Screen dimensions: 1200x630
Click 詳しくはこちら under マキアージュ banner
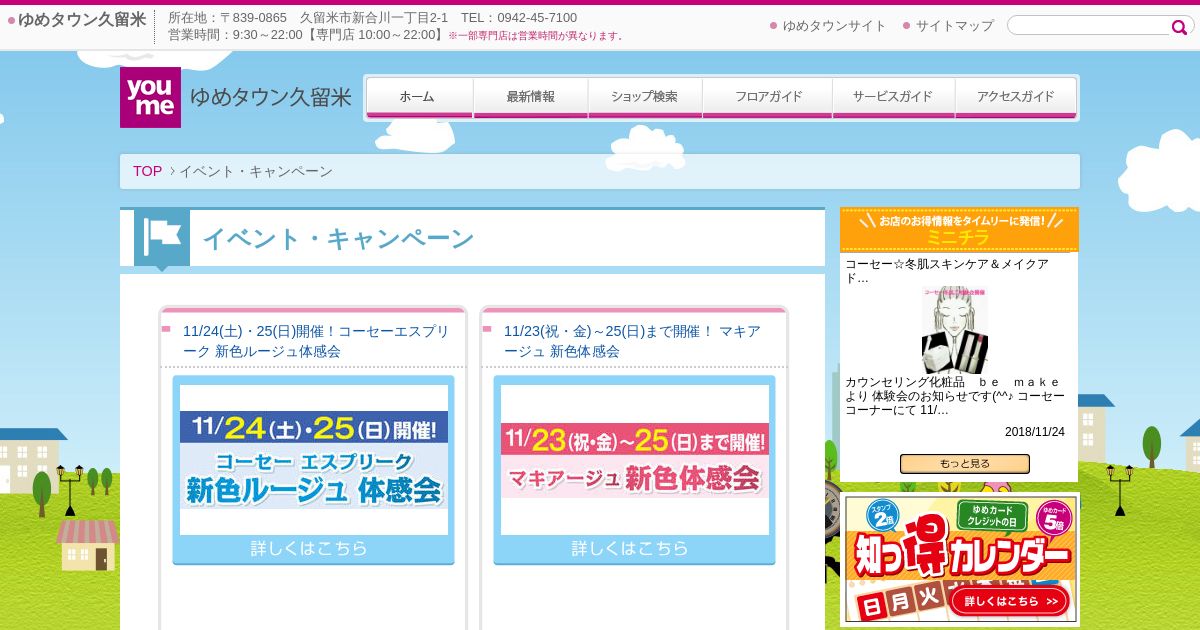click(x=630, y=548)
